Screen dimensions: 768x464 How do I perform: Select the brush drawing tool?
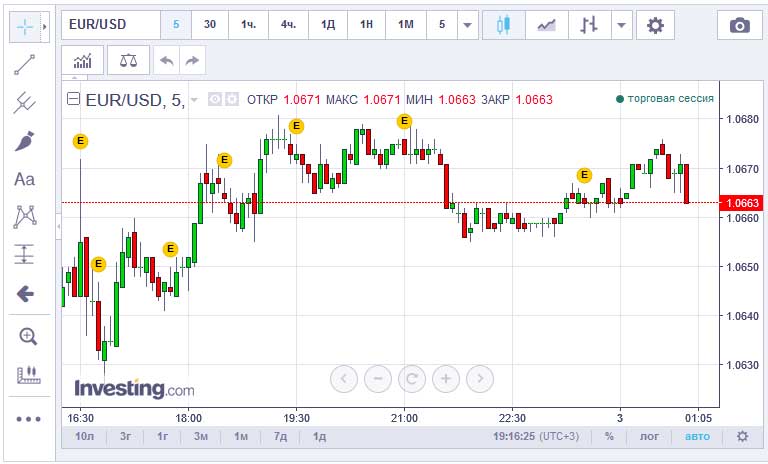[x=25, y=141]
